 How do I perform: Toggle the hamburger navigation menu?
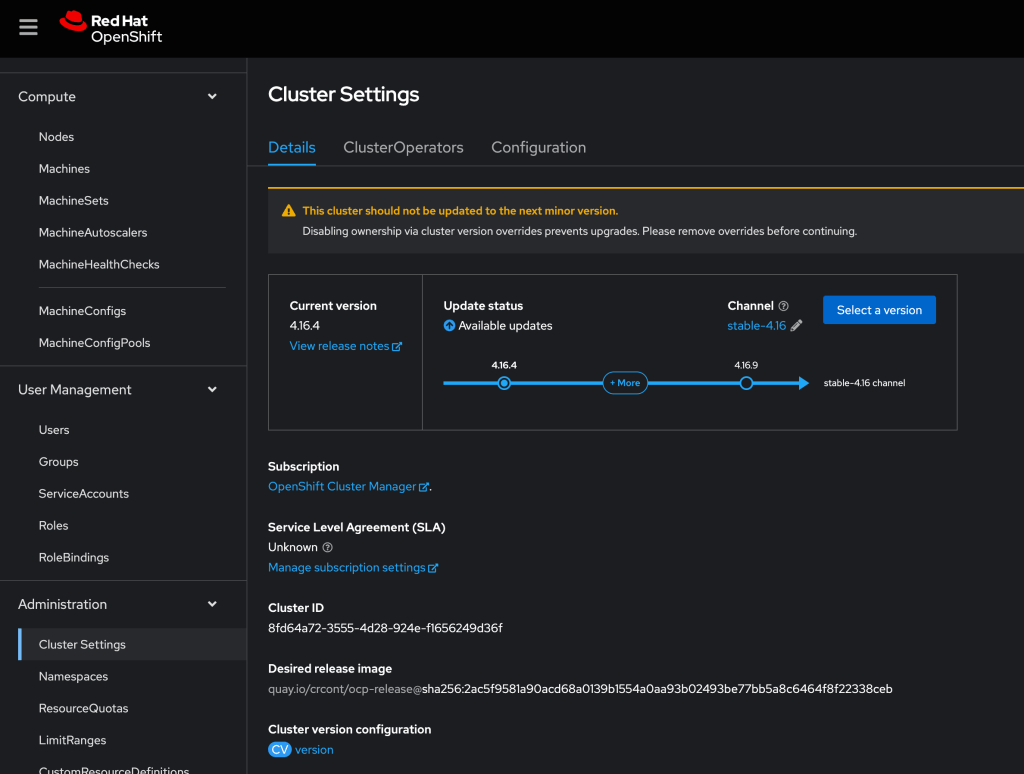(28, 27)
